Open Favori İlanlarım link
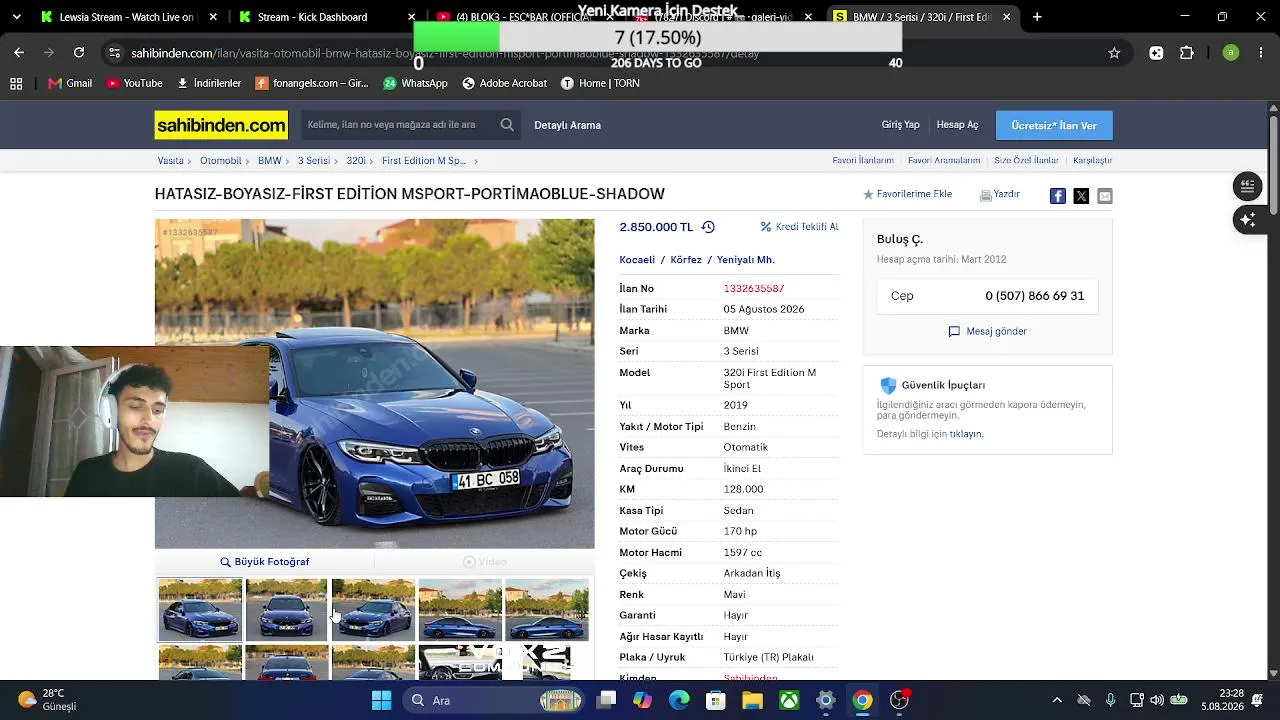The image size is (1280, 720). click(x=863, y=160)
